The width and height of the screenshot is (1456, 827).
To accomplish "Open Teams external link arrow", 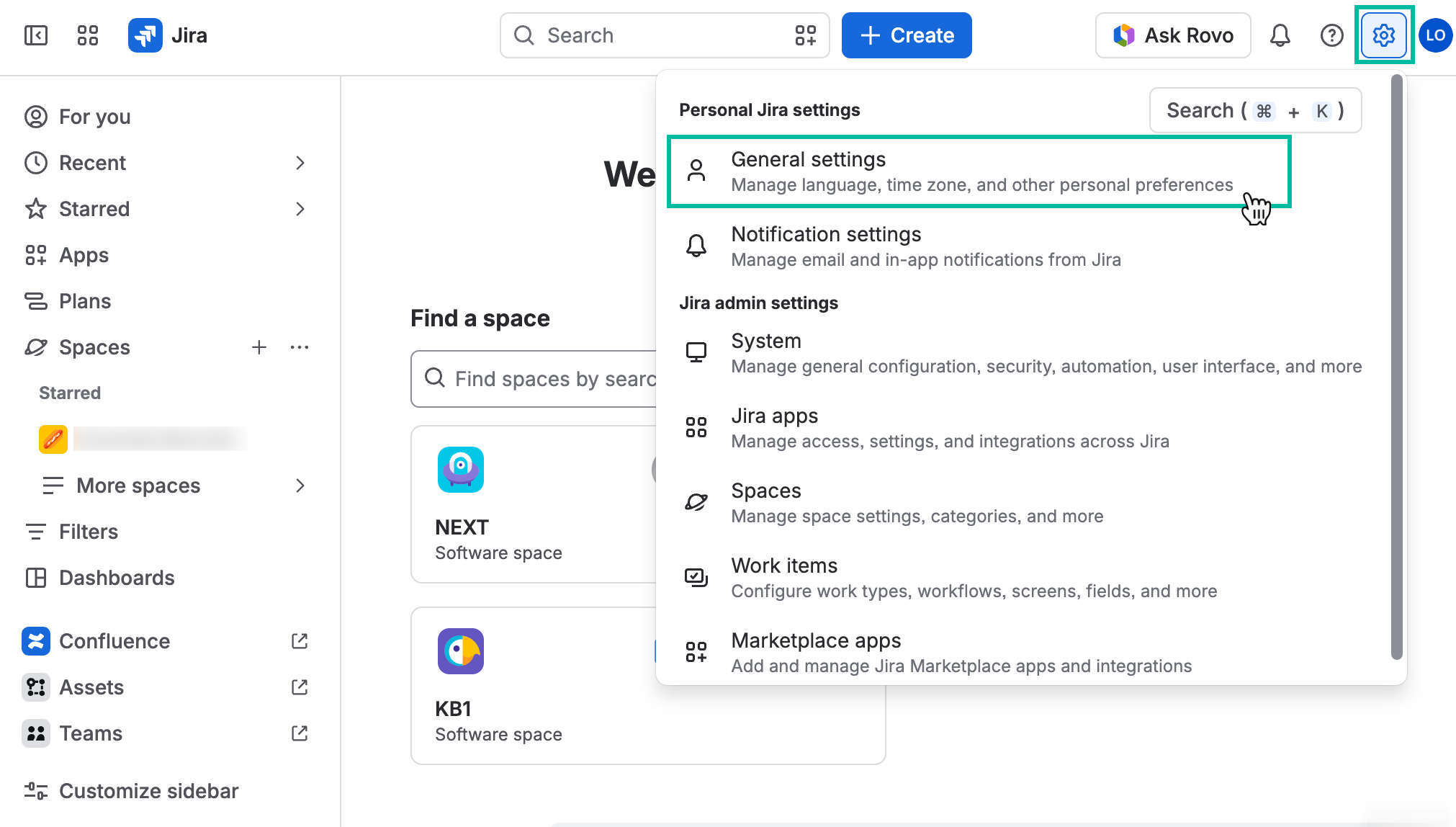I will tap(300, 733).
